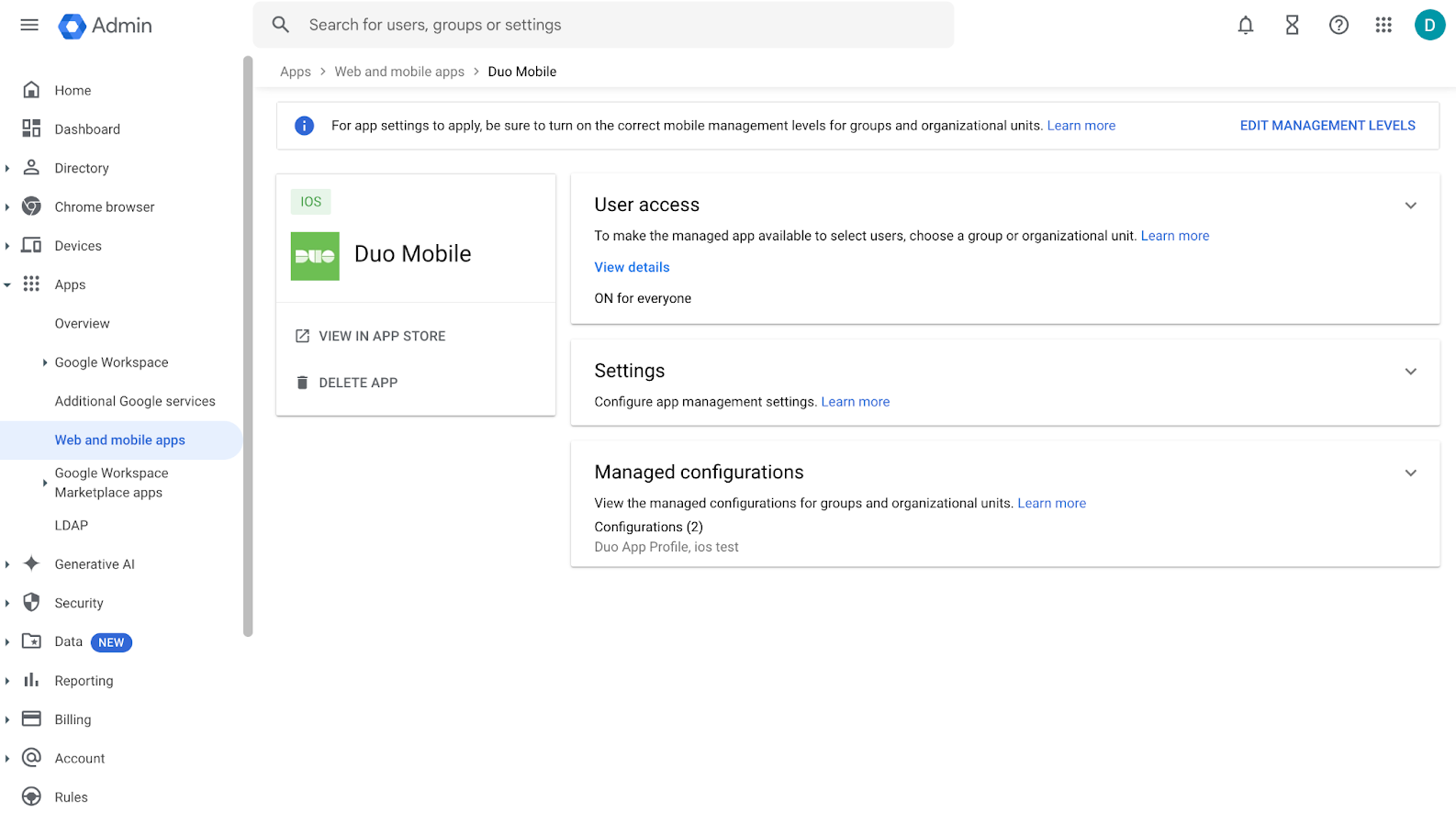Click EDIT MANAGEMENT LEVELS
This screenshot has height=813, width=1456.
point(1327,126)
